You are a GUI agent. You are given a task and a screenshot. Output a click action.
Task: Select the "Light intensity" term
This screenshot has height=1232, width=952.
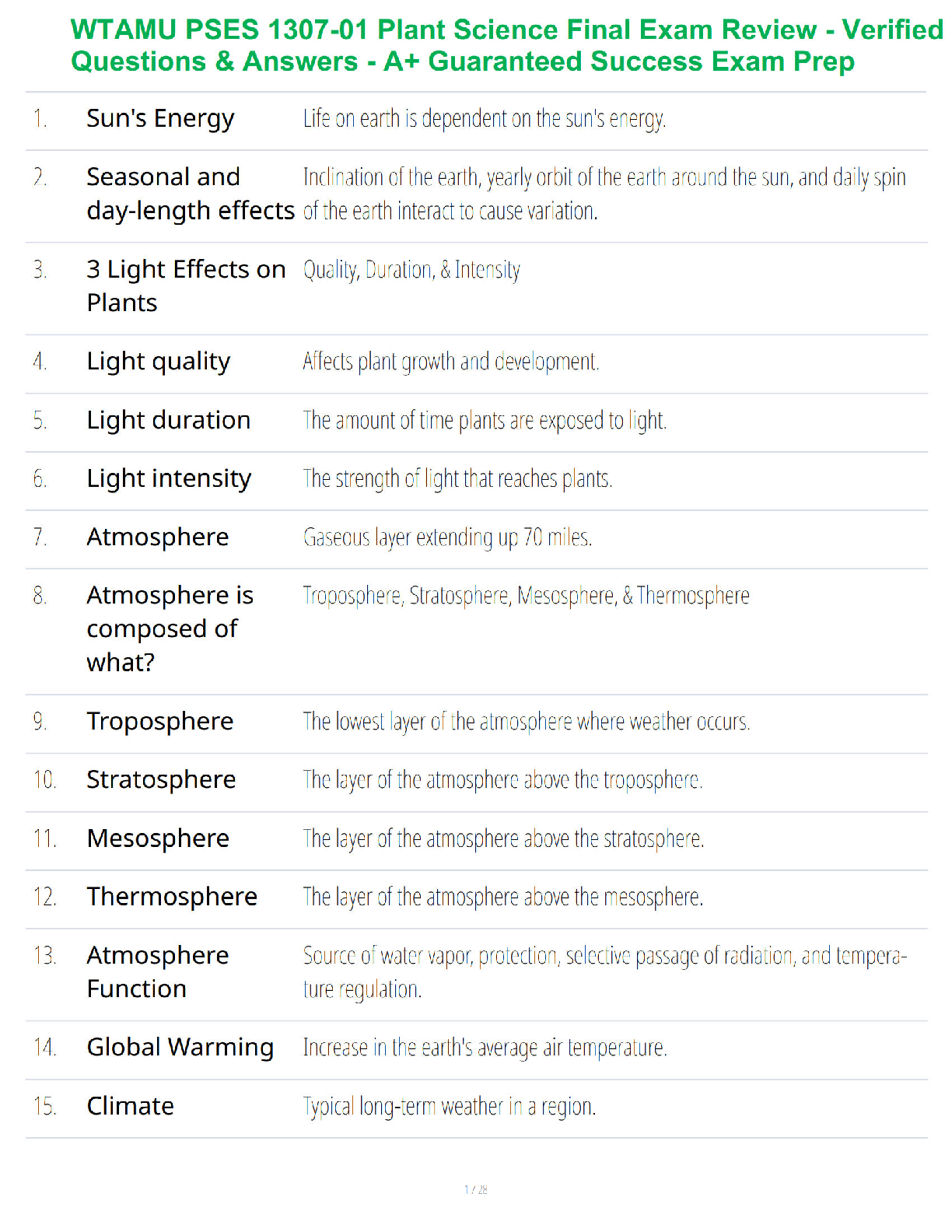tap(169, 479)
